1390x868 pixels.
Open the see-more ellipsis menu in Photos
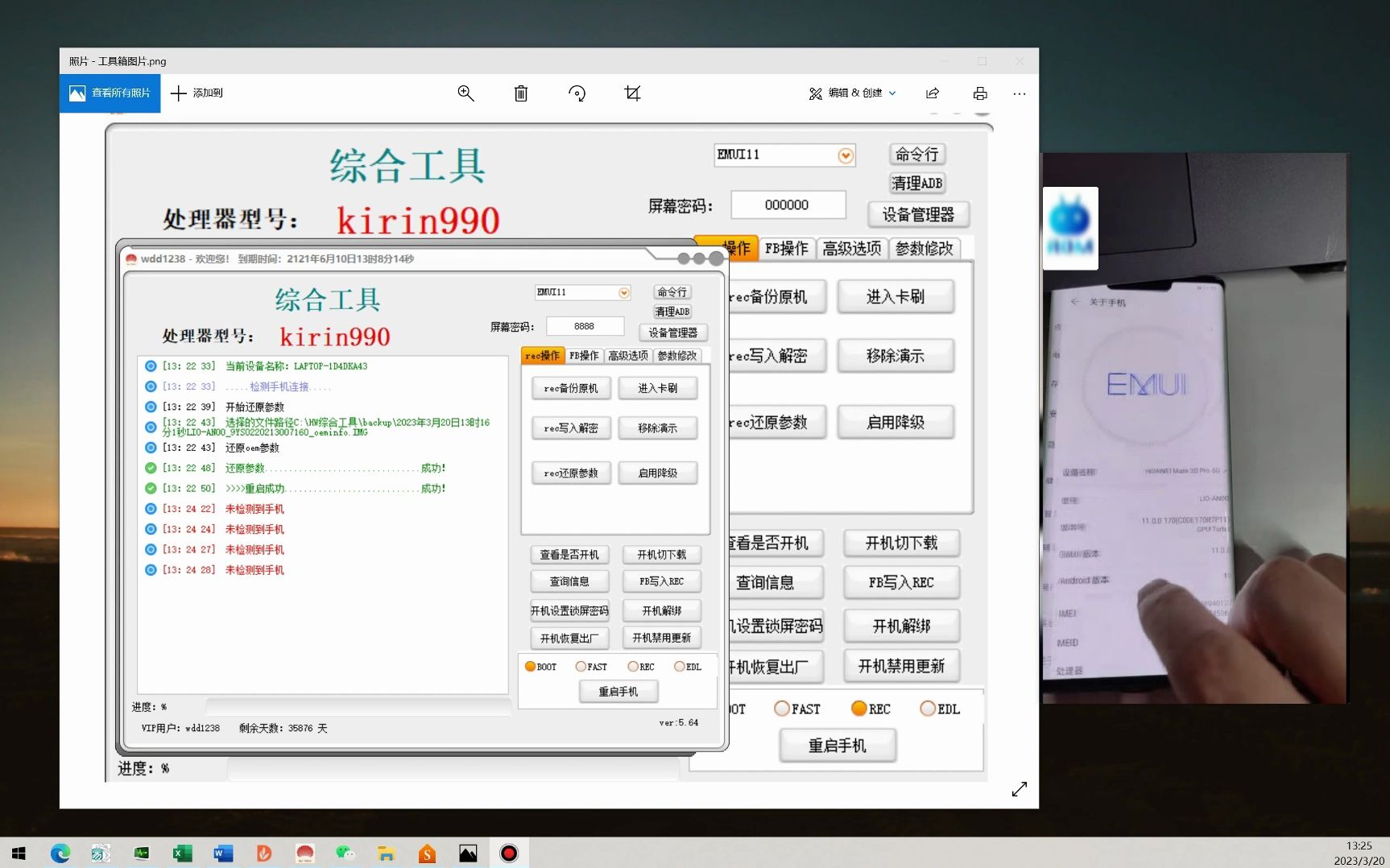pyautogui.click(x=1019, y=93)
